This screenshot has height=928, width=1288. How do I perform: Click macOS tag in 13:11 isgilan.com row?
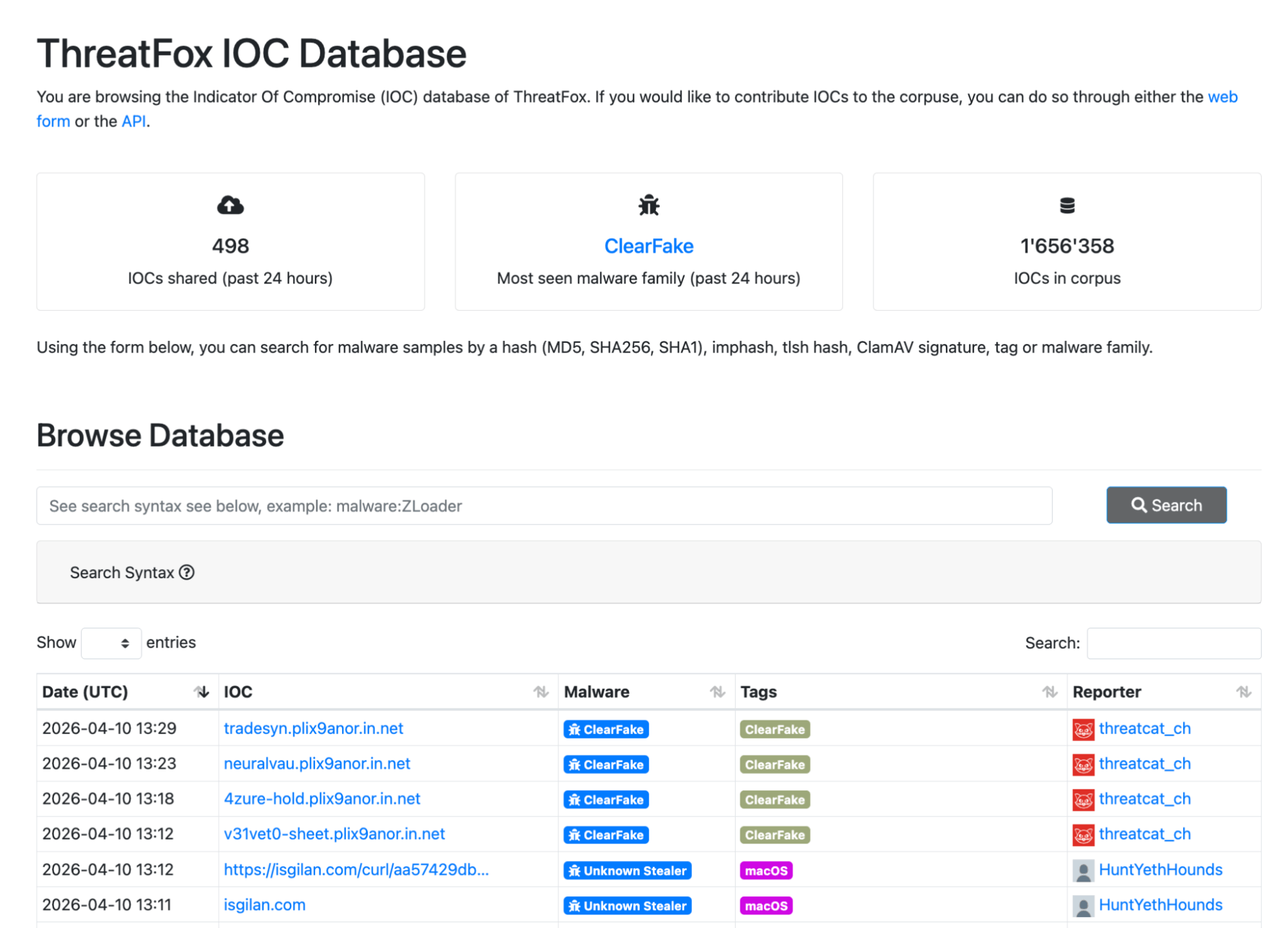[x=766, y=905]
